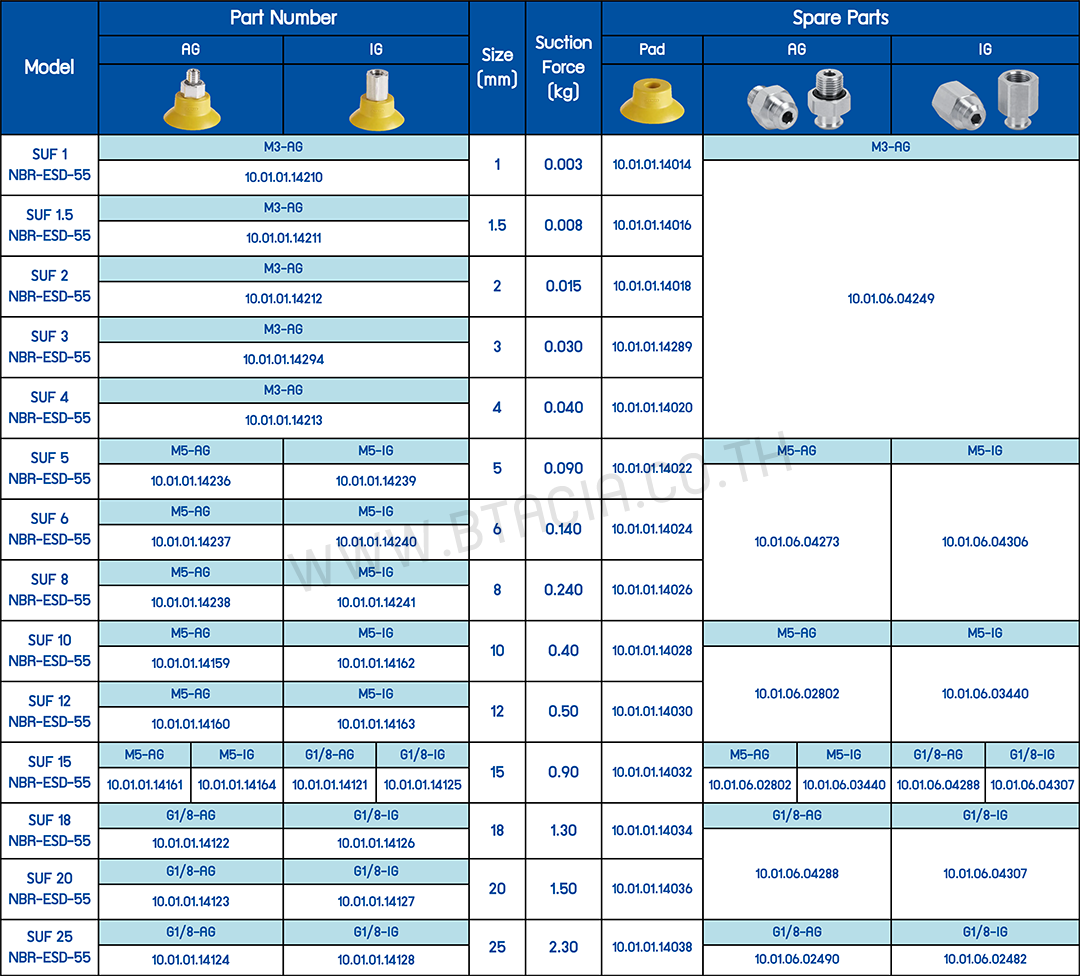Click pad number 10.01.01.14014
Viewport: 1080px width, 976px height.
pyautogui.click(x=652, y=165)
